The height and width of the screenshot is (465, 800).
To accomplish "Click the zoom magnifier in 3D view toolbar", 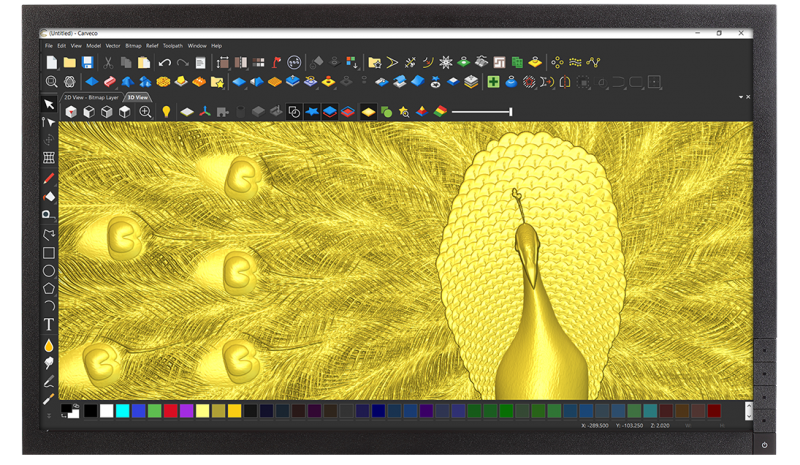I will click(x=146, y=111).
